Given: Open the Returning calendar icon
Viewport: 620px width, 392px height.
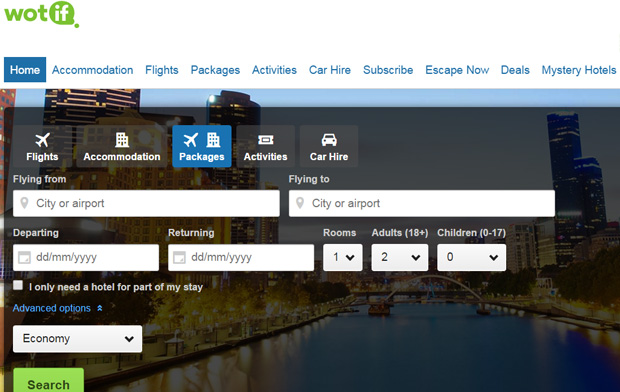Looking at the screenshot, I should click(x=180, y=258).
